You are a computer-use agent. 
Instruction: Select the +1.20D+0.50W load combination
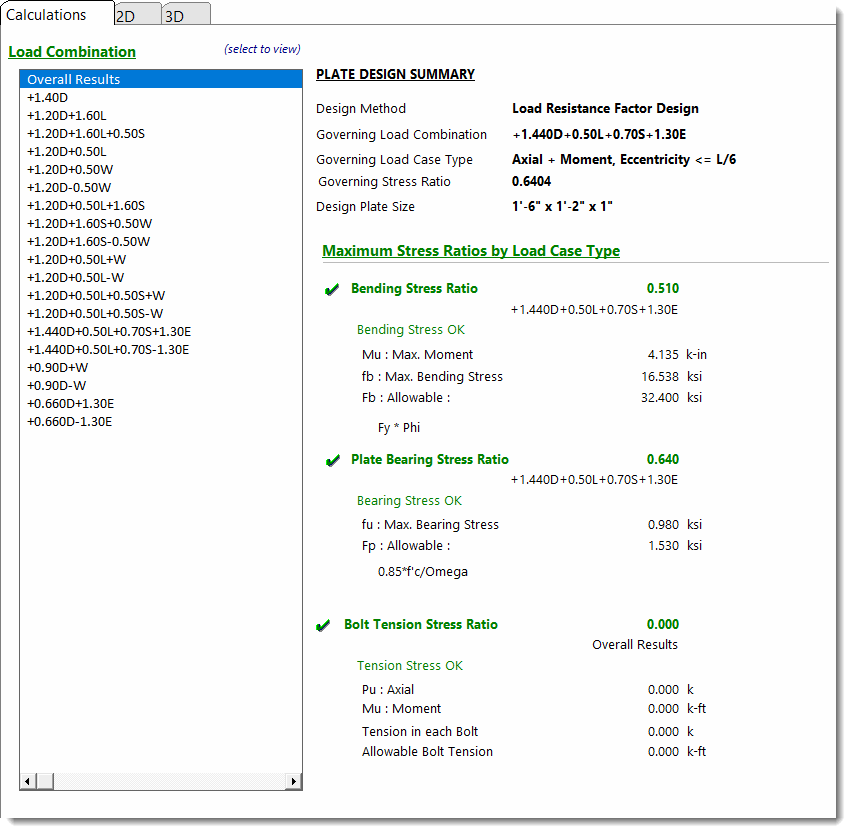68,169
